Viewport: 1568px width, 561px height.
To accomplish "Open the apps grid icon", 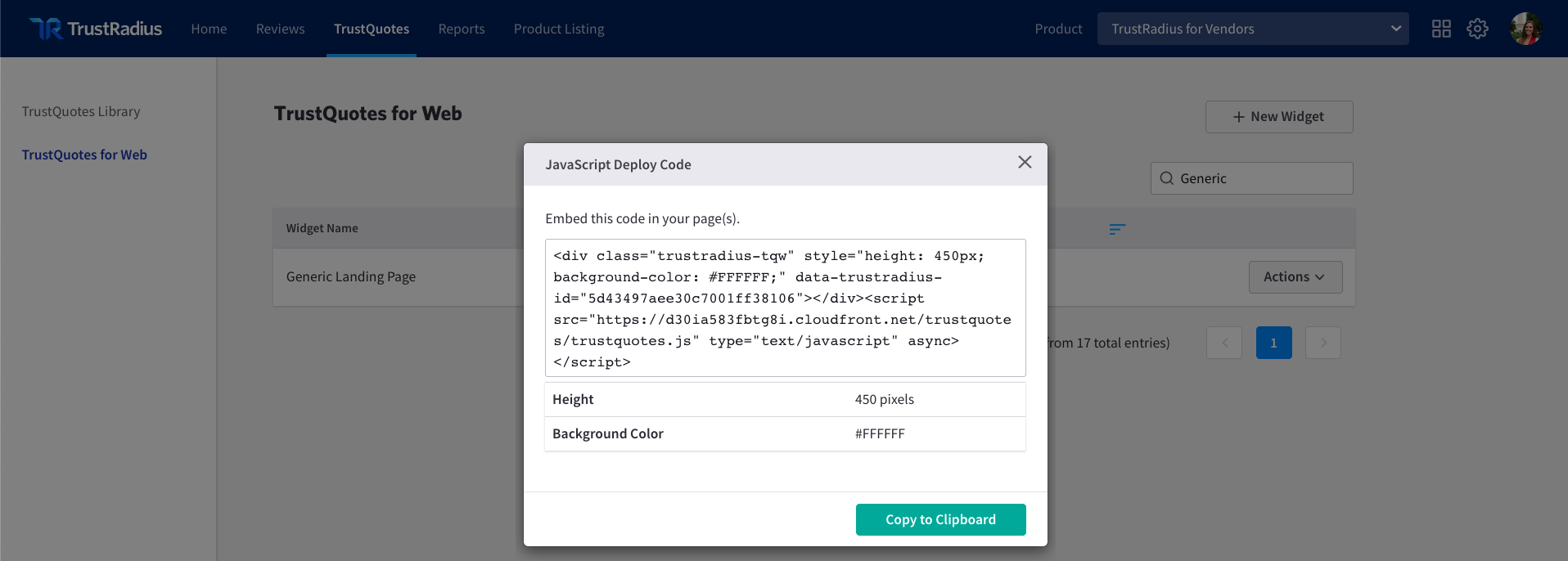I will (1441, 29).
